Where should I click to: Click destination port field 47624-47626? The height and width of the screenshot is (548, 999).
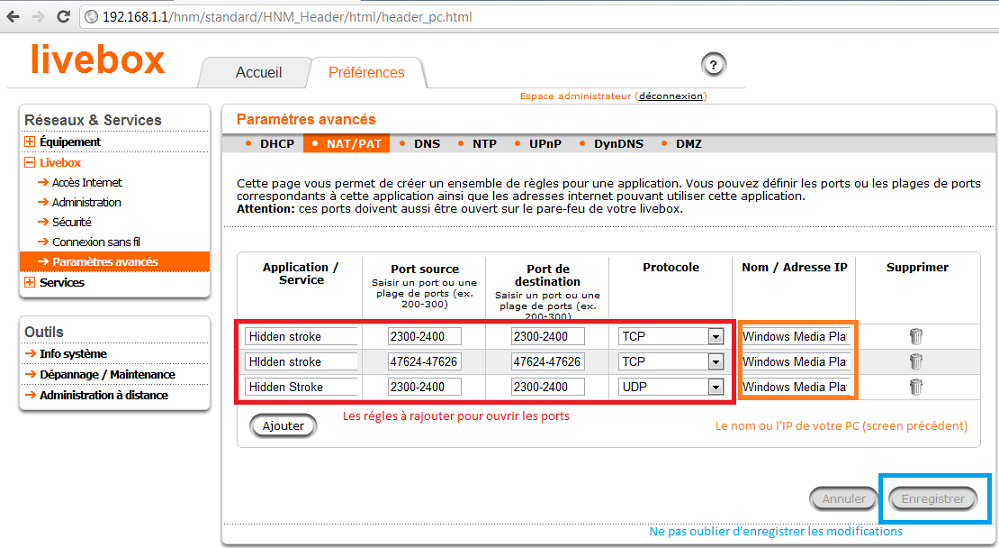(548, 362)
